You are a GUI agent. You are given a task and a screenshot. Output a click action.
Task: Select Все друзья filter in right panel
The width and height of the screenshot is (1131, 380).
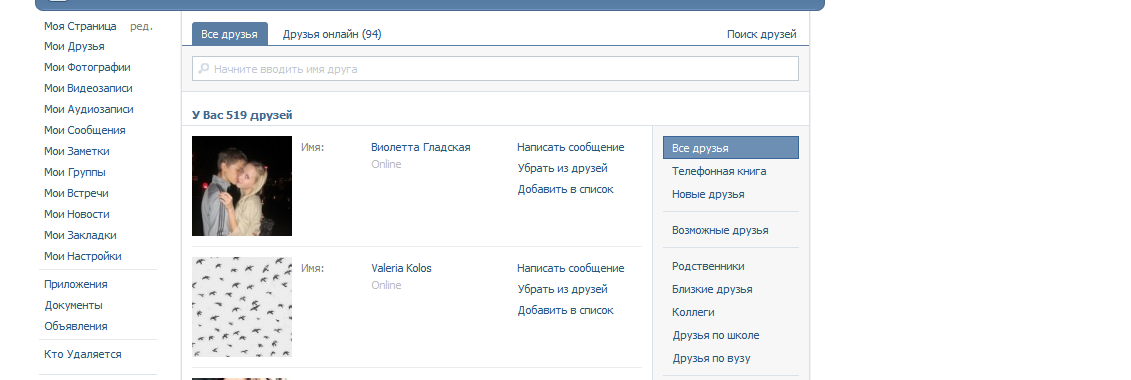731,148
